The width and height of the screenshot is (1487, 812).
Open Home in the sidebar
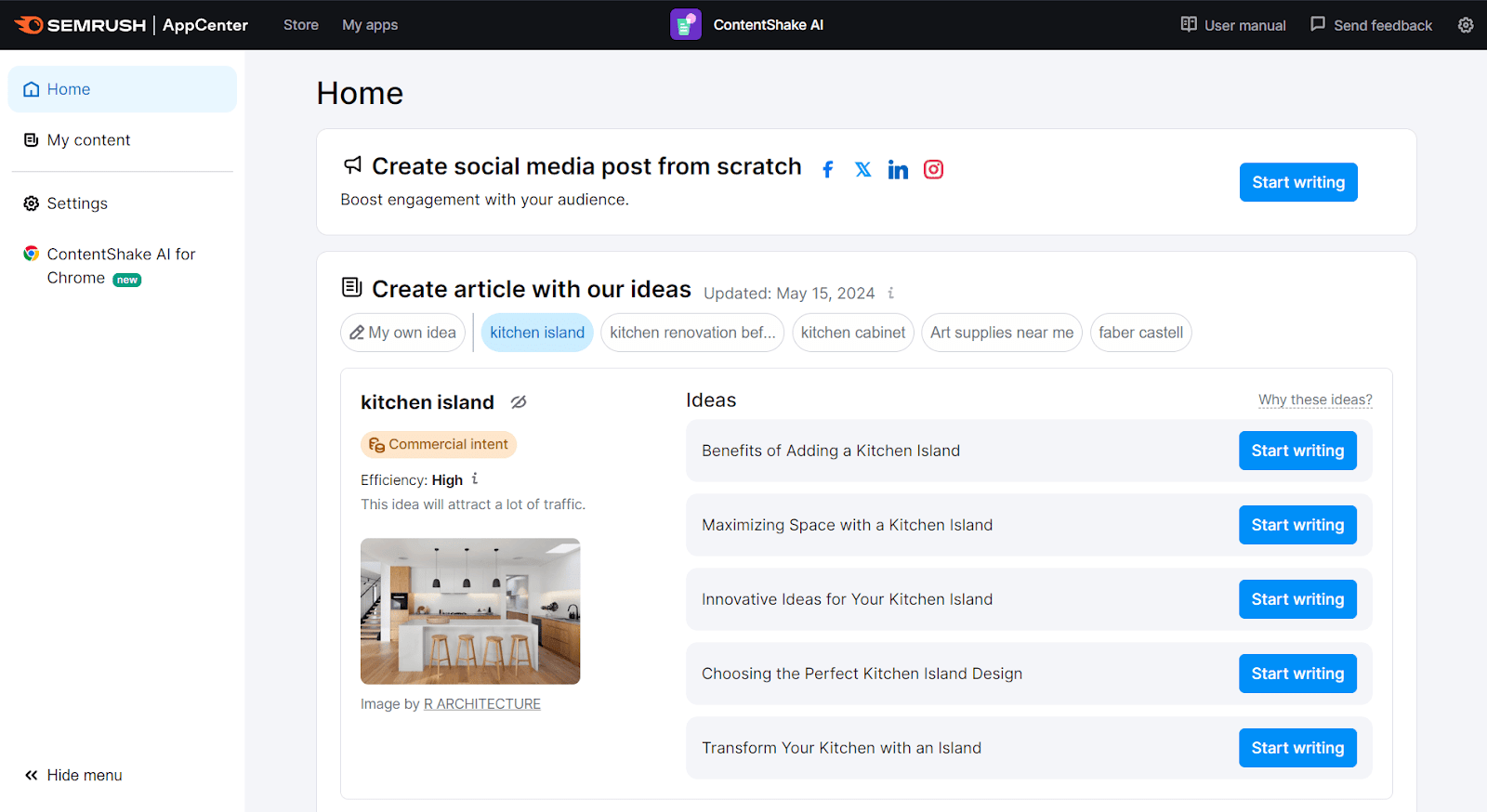123,89
